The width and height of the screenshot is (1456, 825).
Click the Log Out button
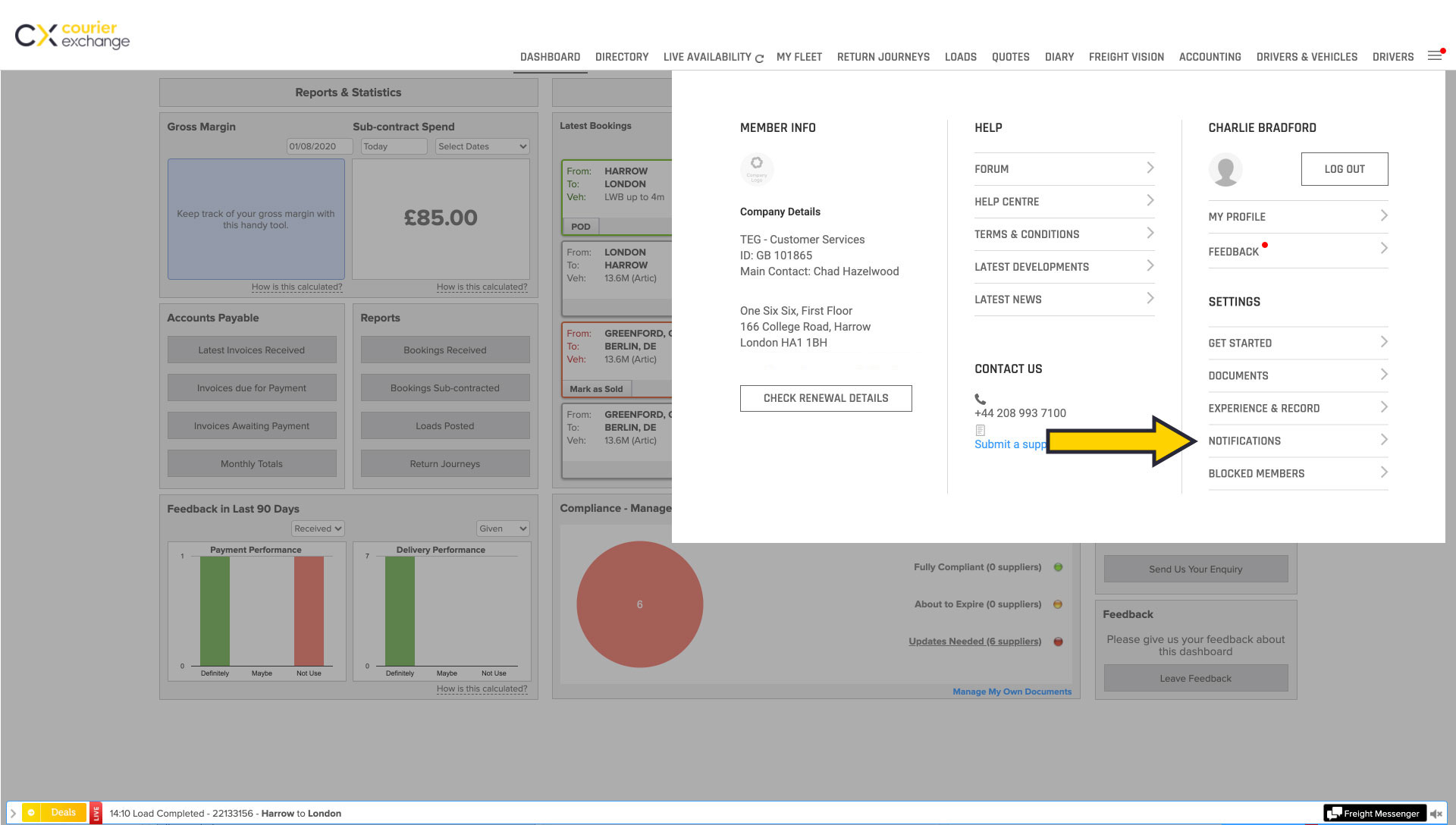(x=1344, y=169)
